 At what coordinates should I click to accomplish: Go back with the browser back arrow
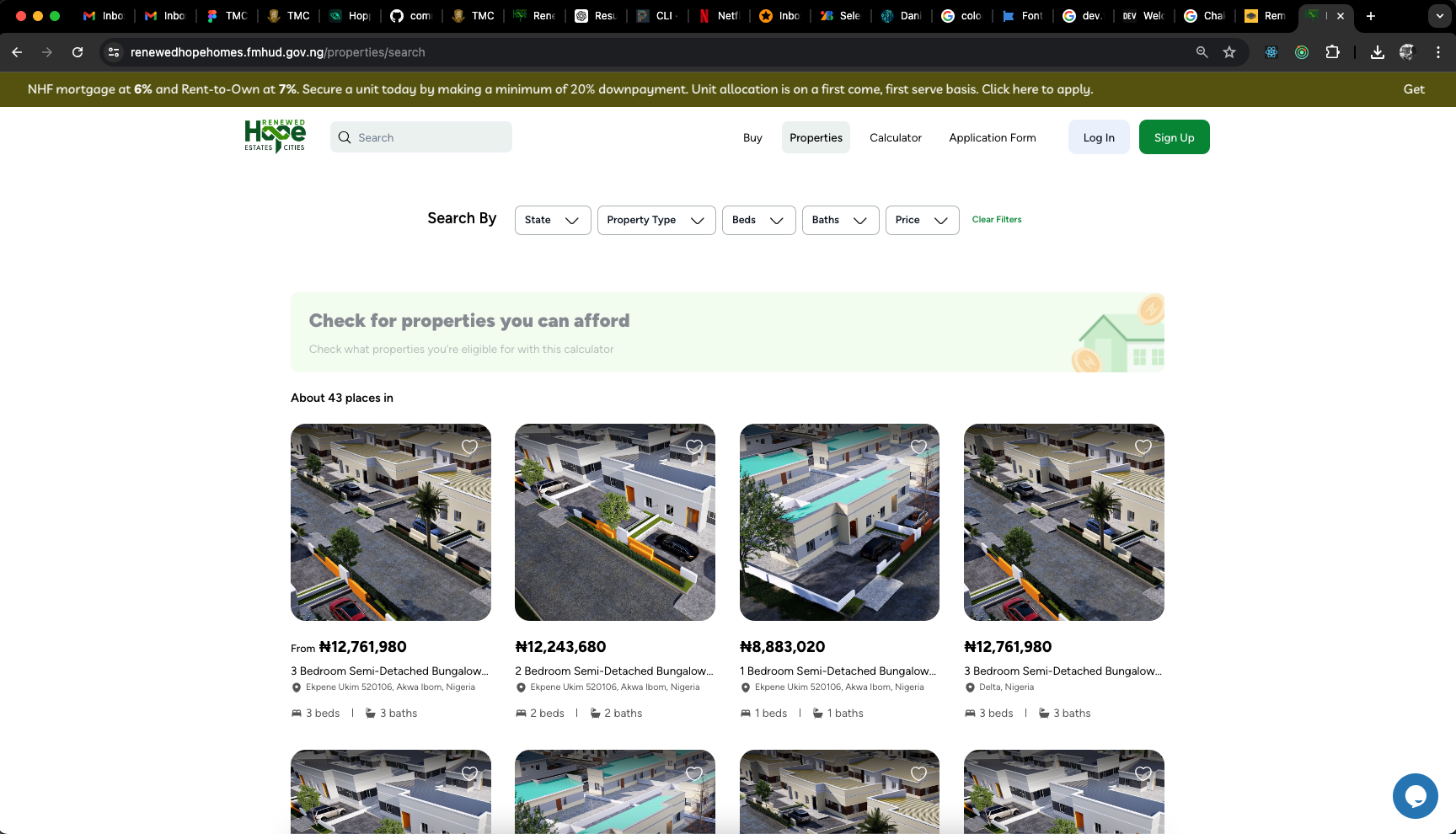point(17,52)
